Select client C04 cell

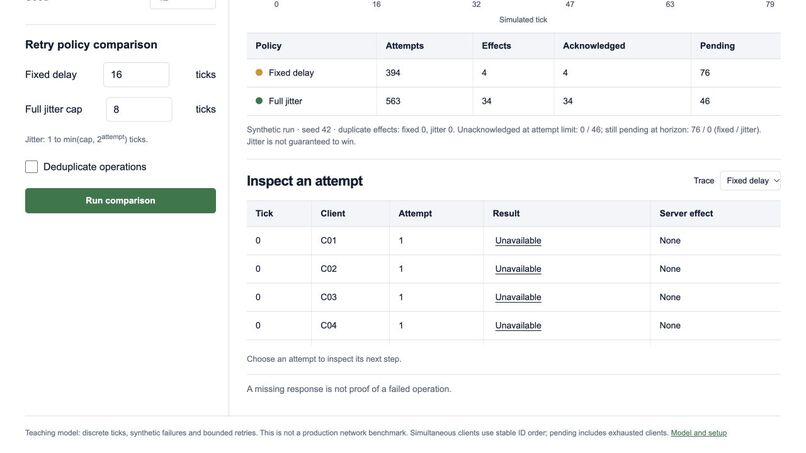click(x=328, y=325)
